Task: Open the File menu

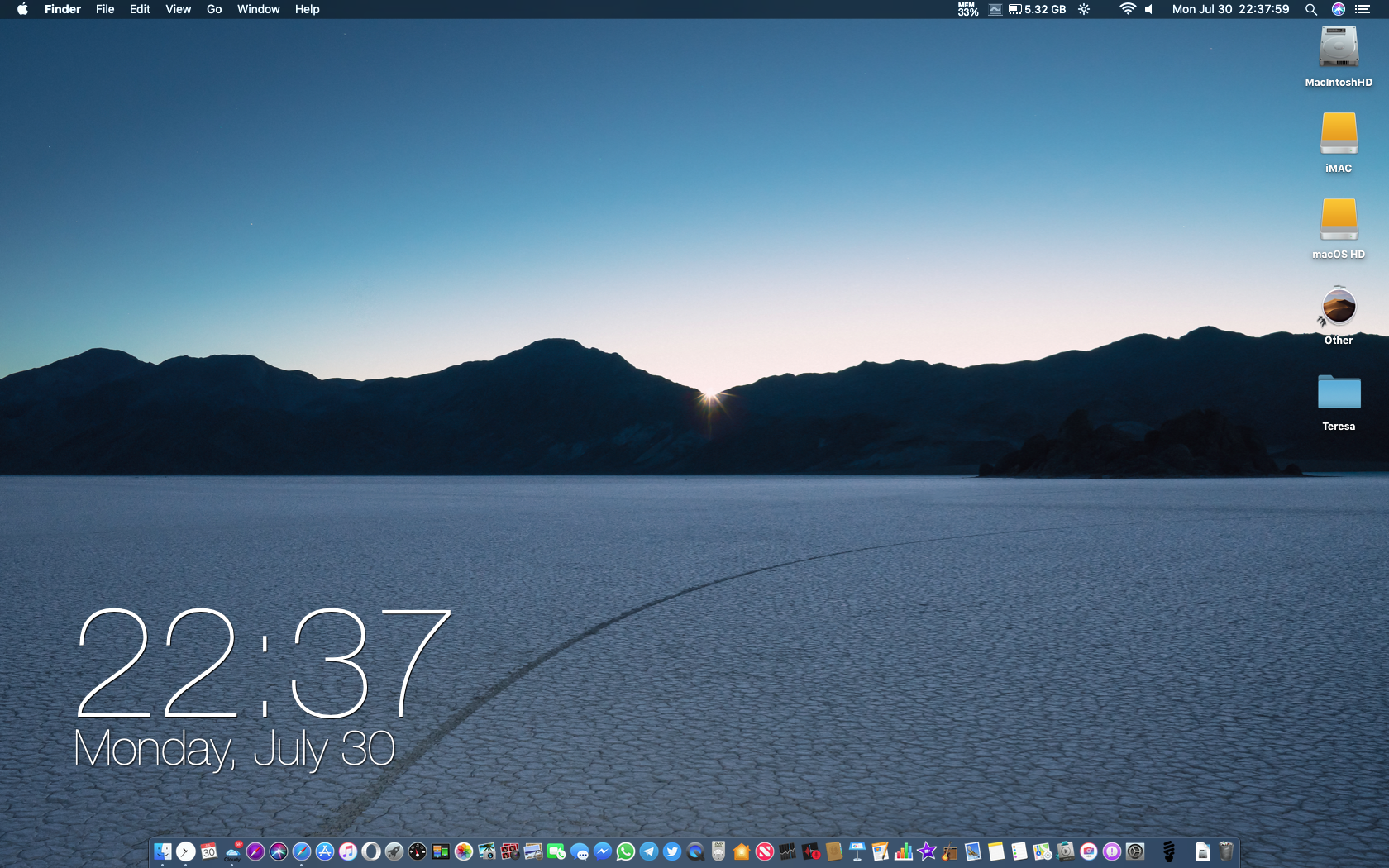Action: 105,9
